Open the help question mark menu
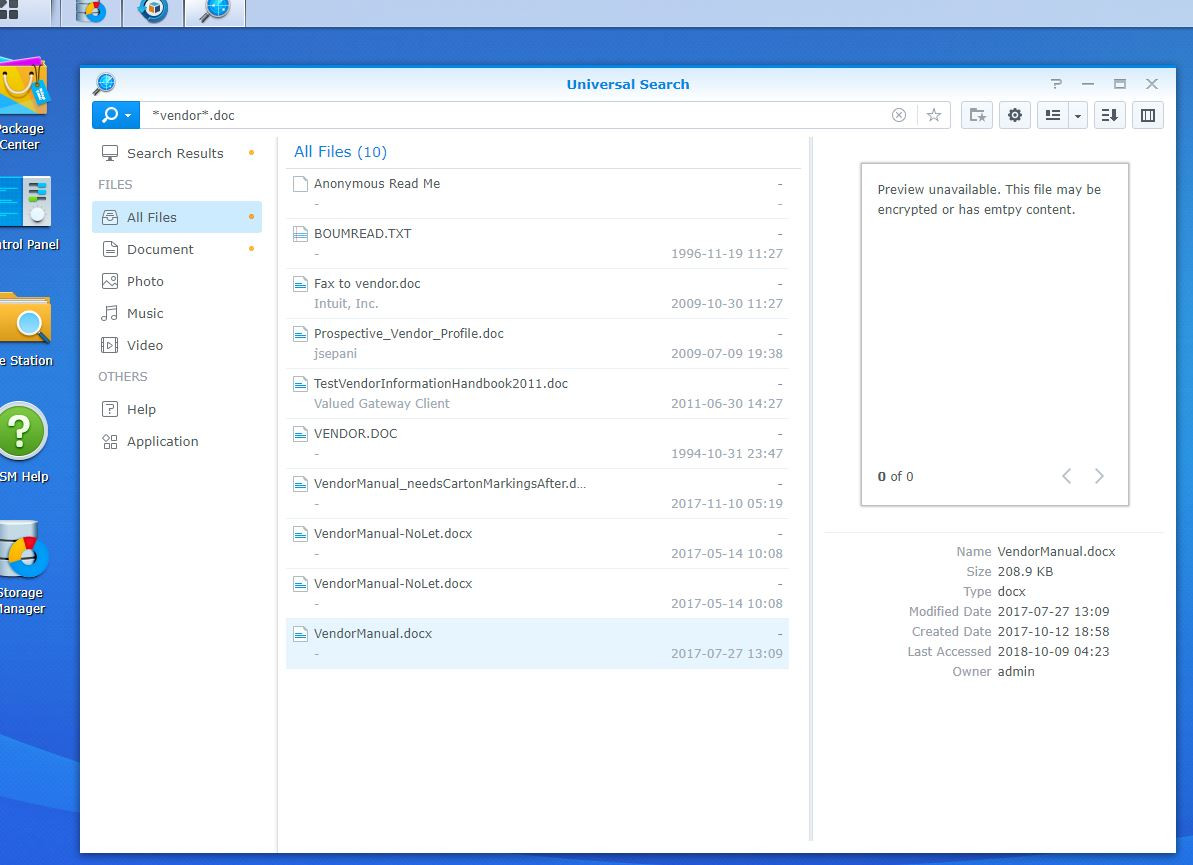 click(x=1057, y=84)
